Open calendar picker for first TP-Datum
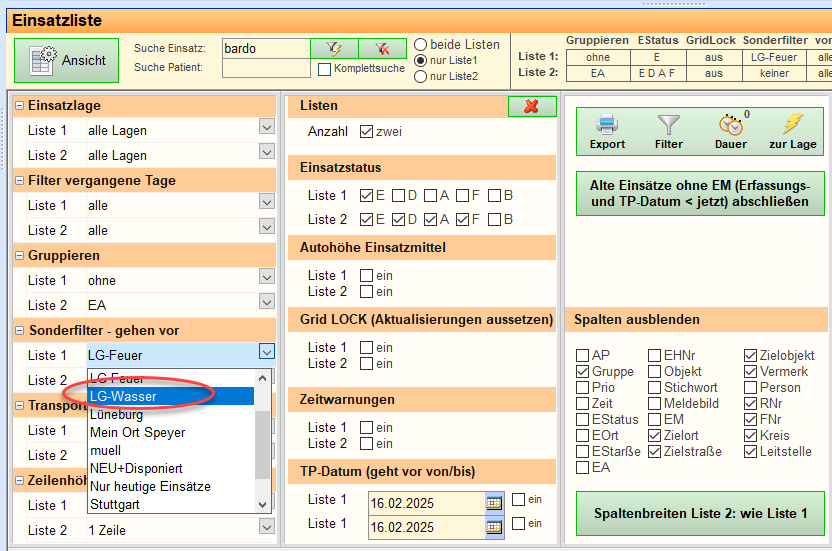The width and height of the screenshot is (832, 551). click(x=493, y=500)
